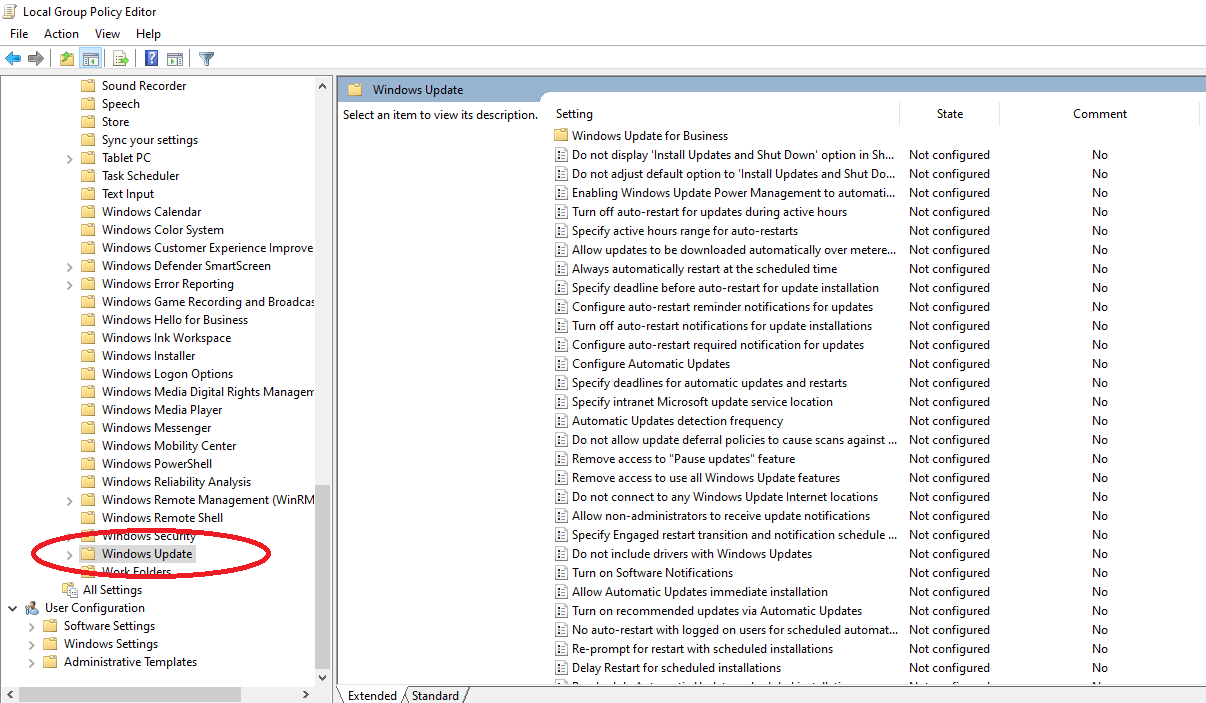Collapse the User Configuration node
This screenshot has height=703, width=1206.
pos(12,608)
